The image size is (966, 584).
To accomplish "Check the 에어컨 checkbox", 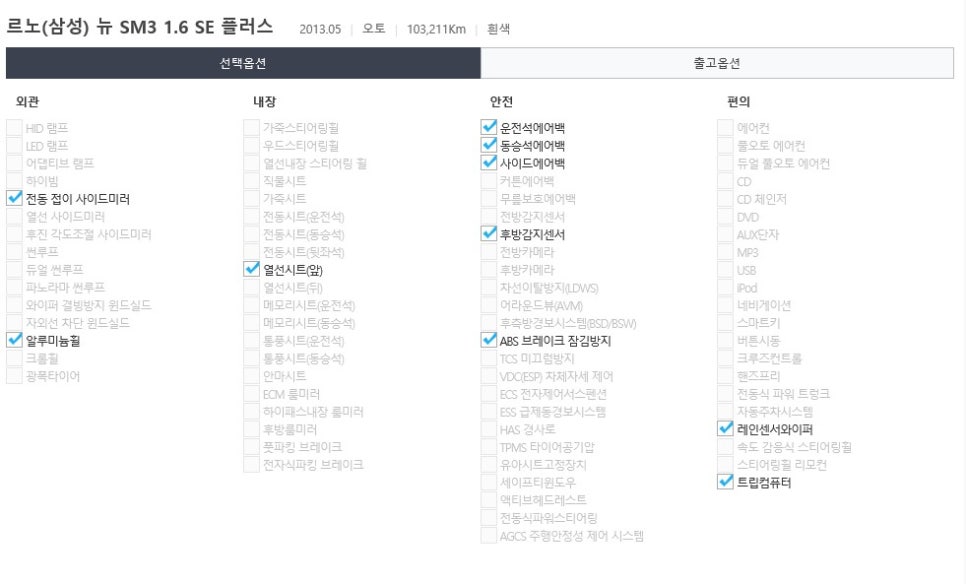I will pyautogui.click(x=726, y=128).
